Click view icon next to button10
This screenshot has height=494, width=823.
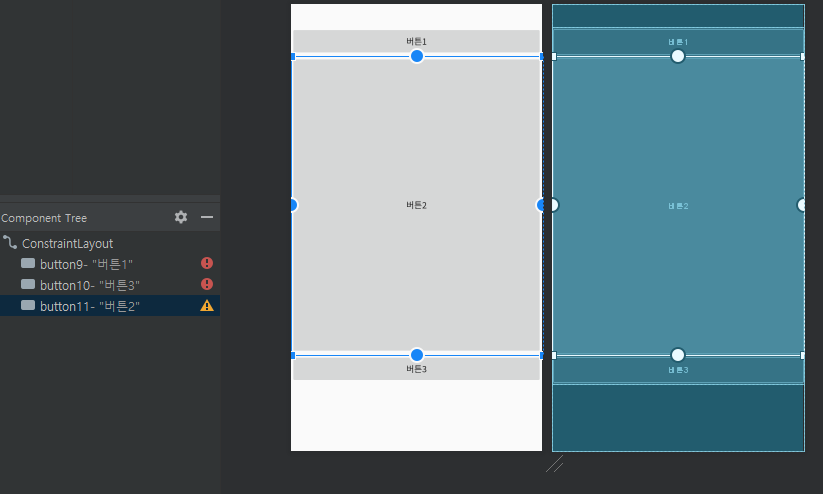click(28, 284)
